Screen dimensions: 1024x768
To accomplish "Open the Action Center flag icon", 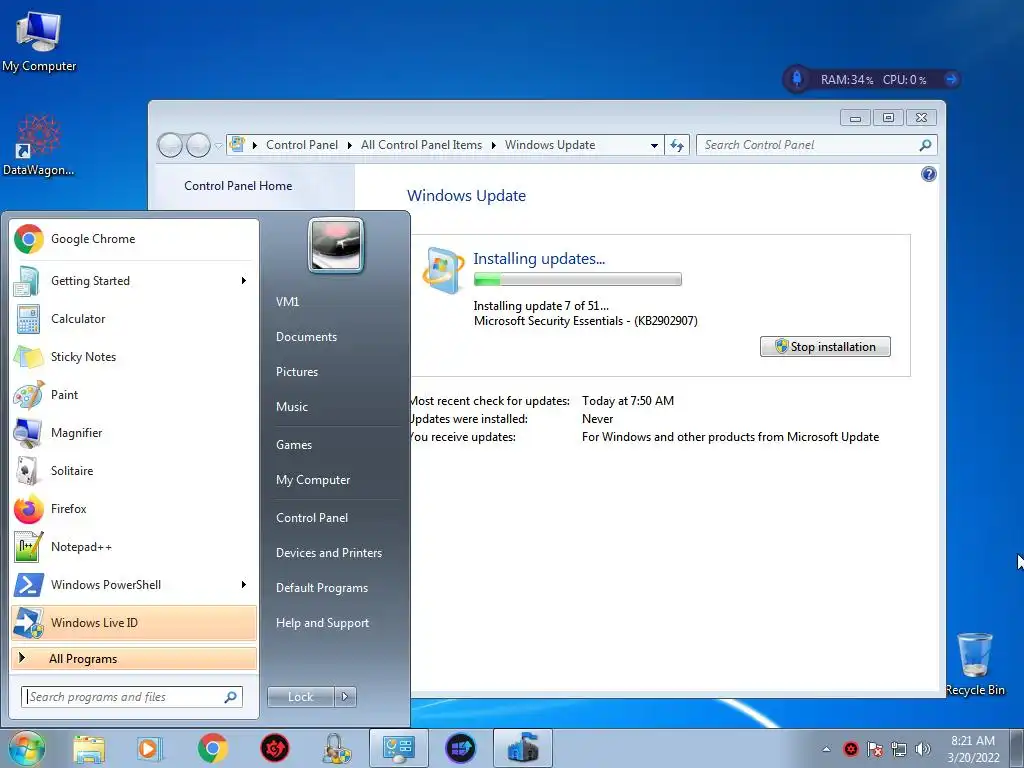I will pyautogui.click(x=875, y=749).
